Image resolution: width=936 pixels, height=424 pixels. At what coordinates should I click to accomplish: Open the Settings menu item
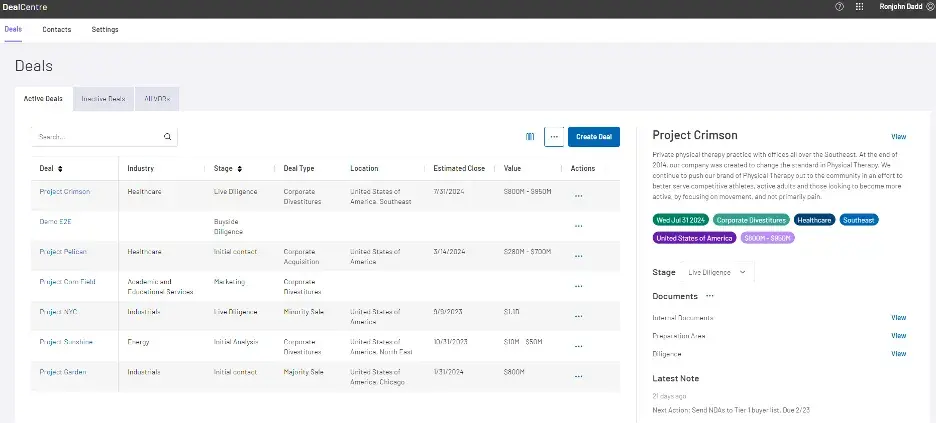(105, 30)
